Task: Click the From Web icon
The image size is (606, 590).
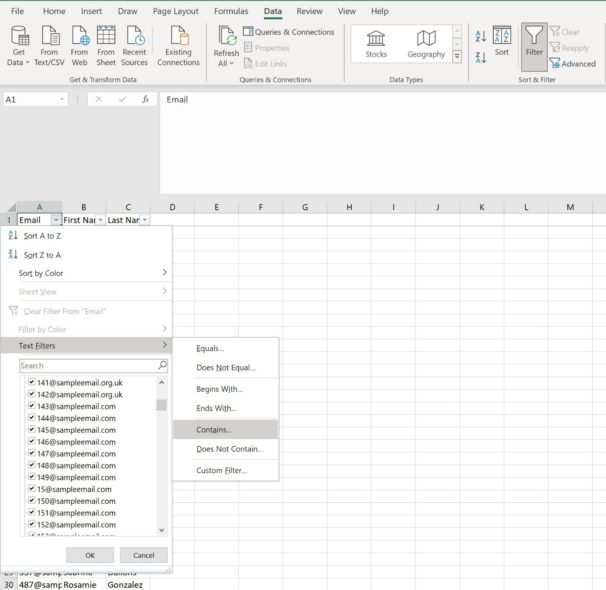Action: click(x=80, y=37)
